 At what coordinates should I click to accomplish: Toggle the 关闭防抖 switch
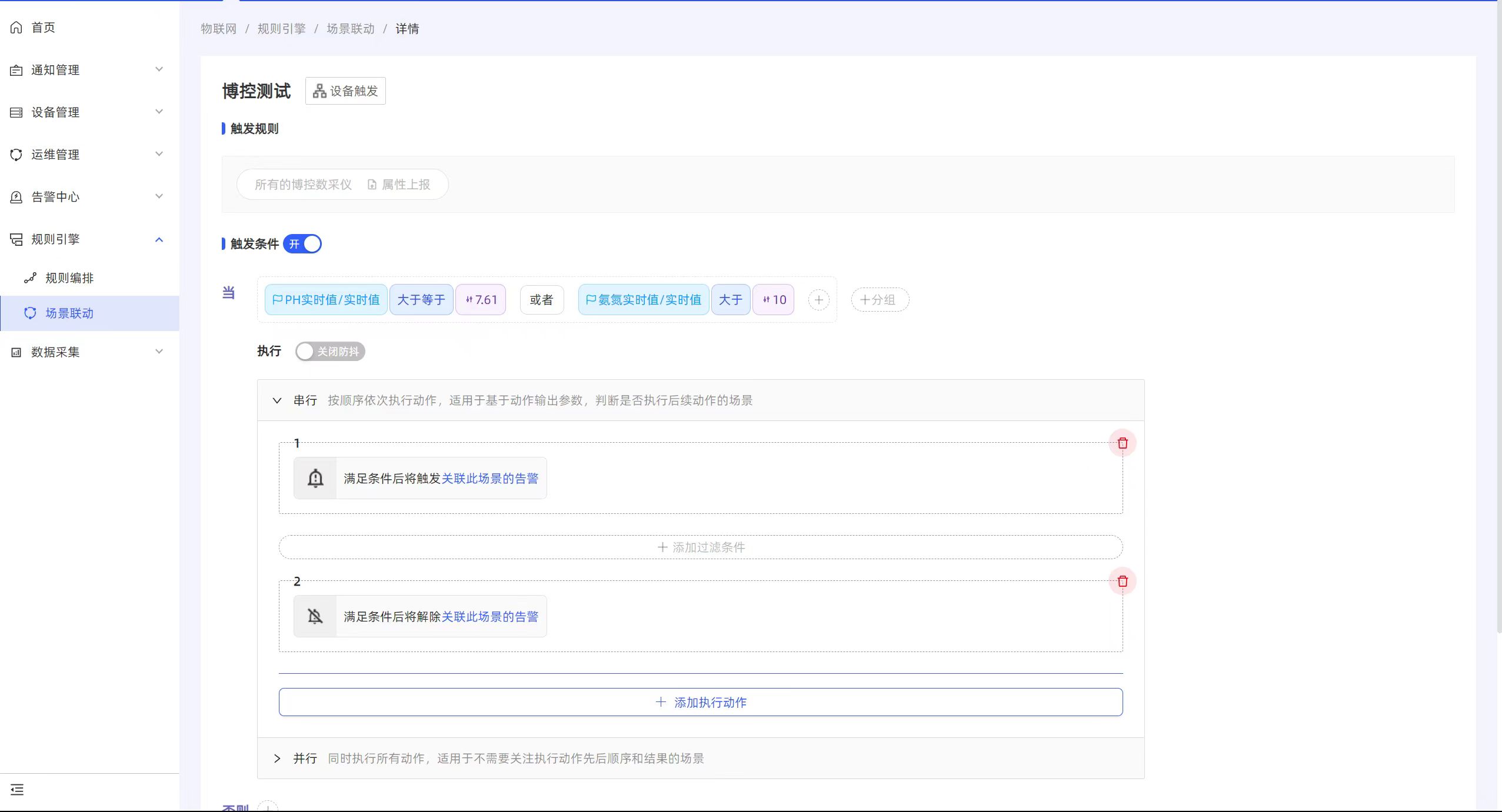tap(330, 352)
